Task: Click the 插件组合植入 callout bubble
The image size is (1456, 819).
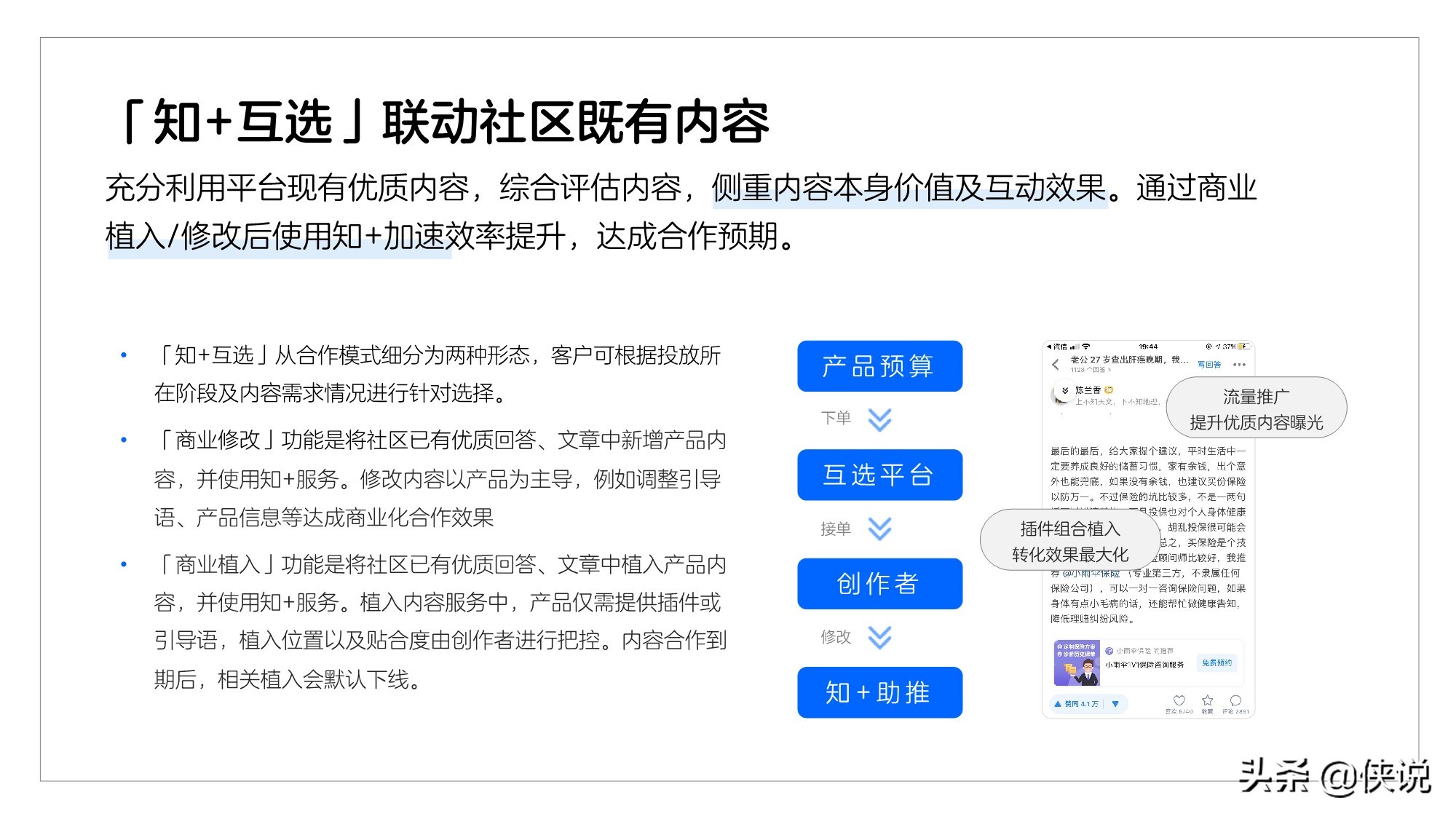Action: tap(1069, 540)
